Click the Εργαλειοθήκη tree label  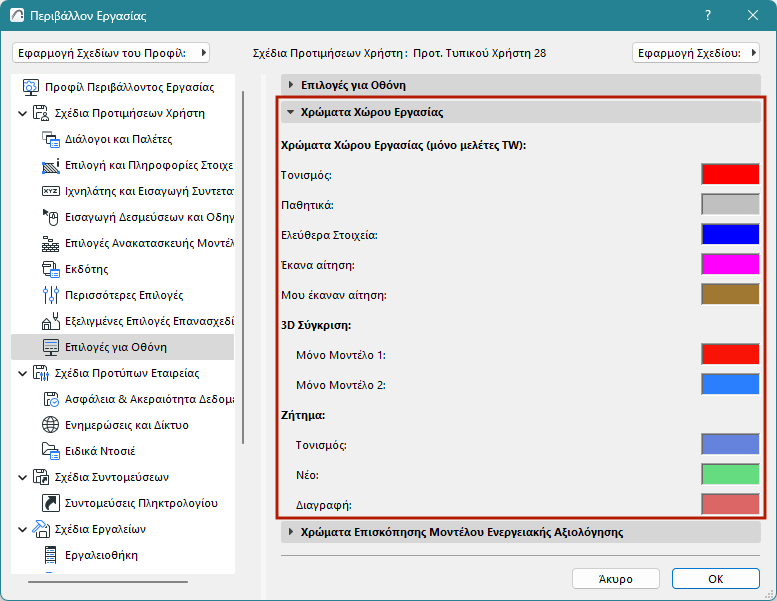101,555
